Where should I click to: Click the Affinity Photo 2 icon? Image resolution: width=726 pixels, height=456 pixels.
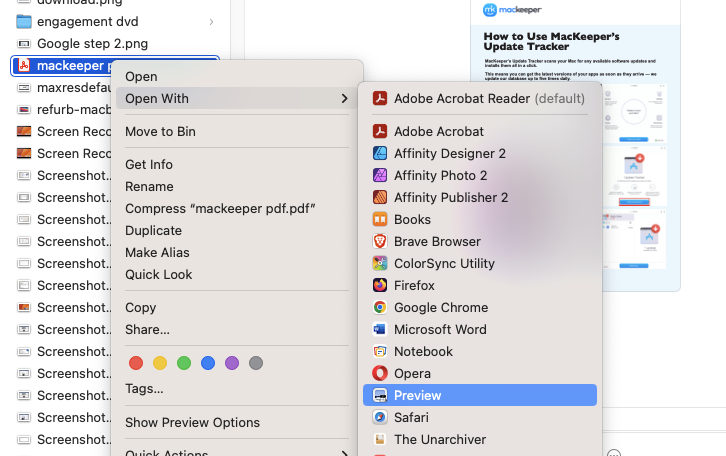(x=380, y=175)
